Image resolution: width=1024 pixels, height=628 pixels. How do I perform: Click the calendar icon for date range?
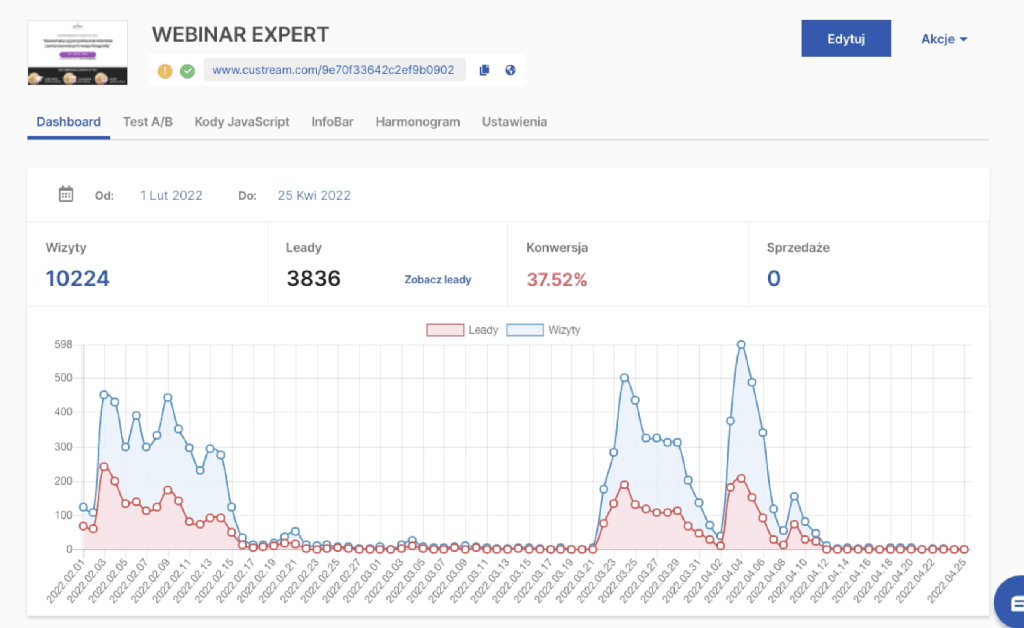tap(66, 194)
